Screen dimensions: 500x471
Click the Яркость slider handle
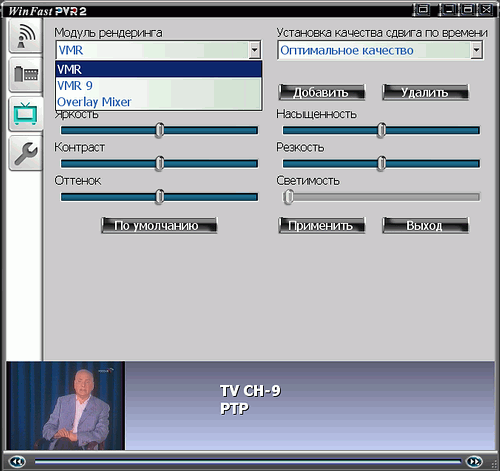[x=160, y=130]
